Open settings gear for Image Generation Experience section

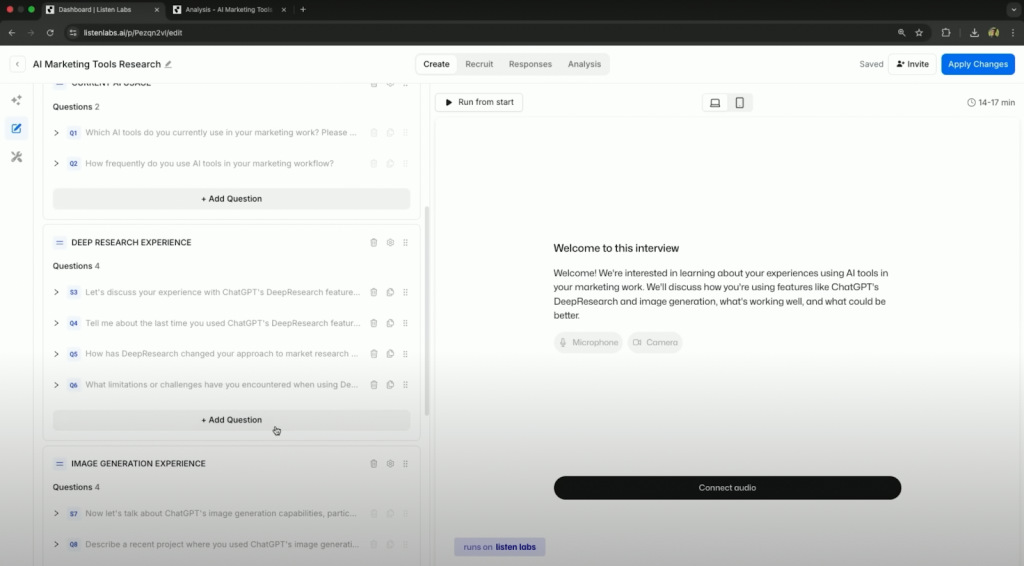click(390, 464)
